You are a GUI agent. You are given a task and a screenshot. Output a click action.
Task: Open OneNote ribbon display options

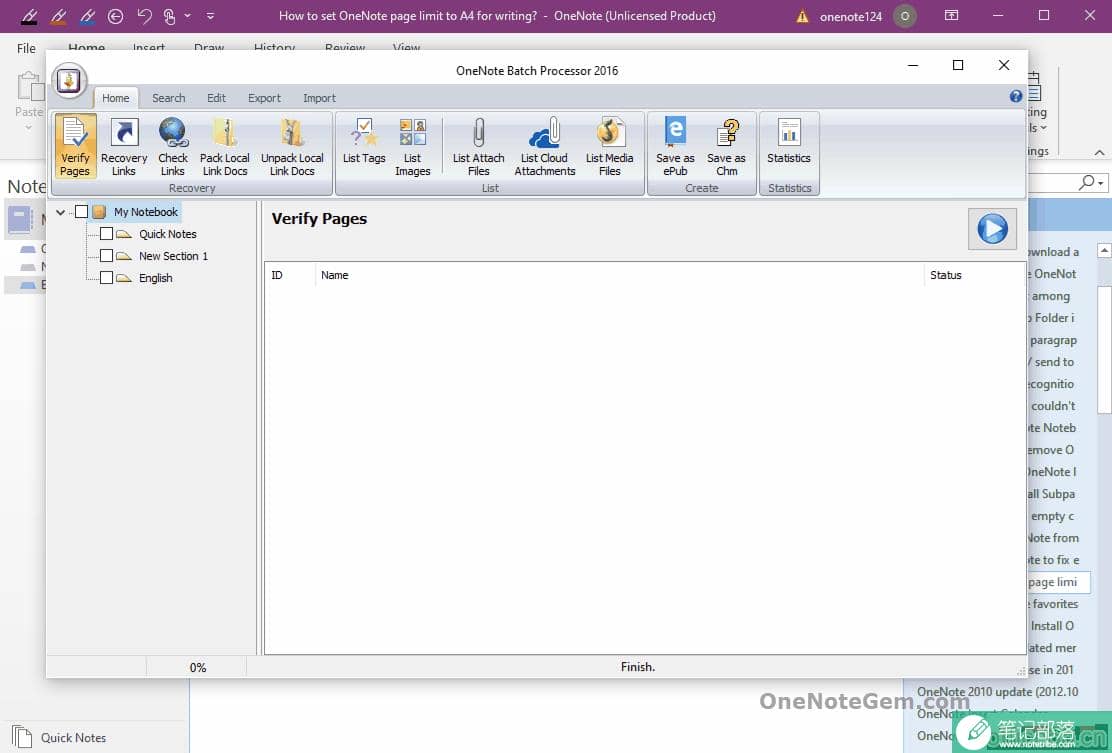(952, 15)
